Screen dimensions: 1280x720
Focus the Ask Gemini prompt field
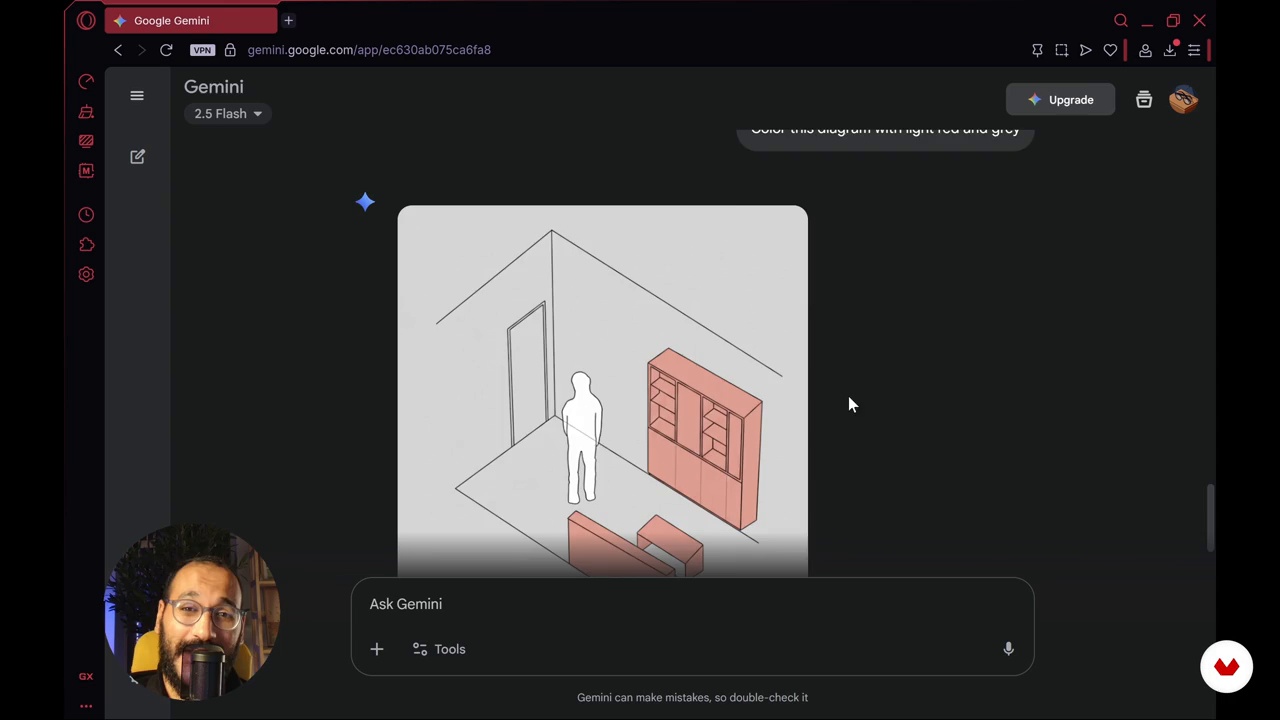pos(692,604)
